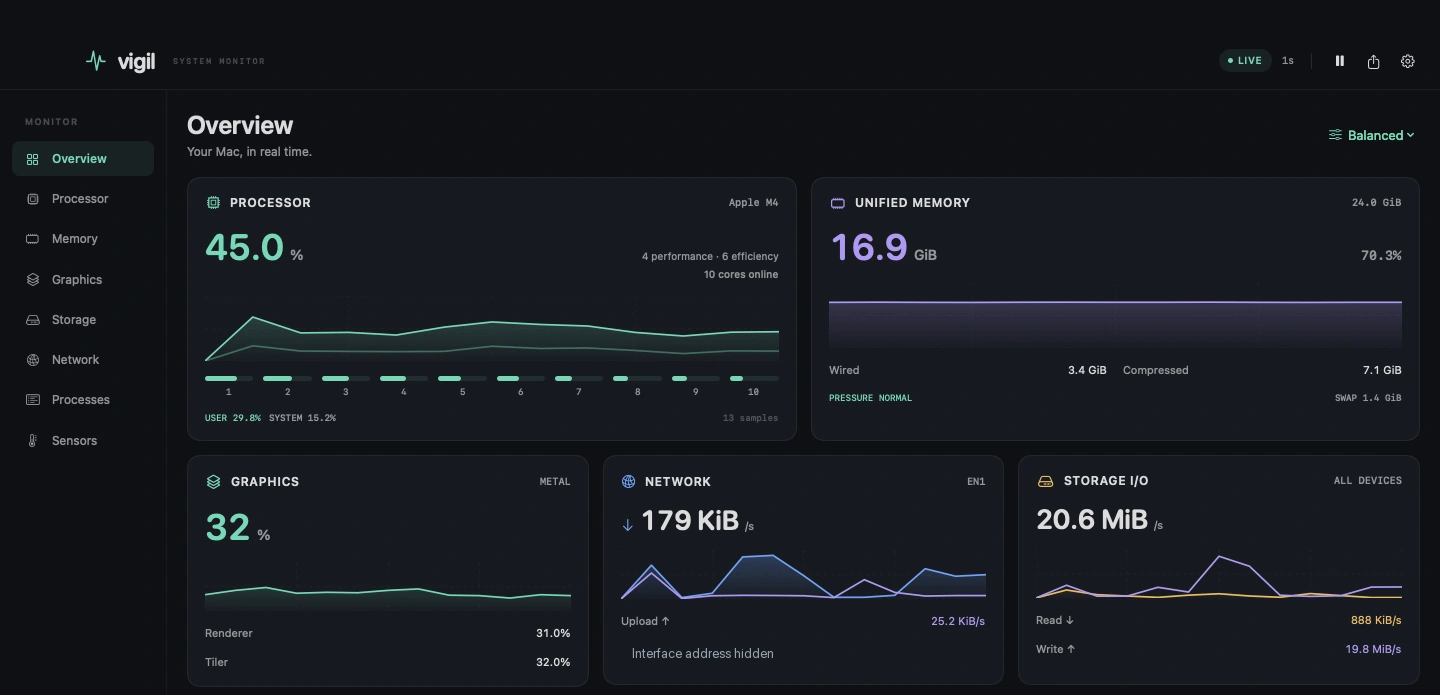
Task: Open the NETWORK card title
Action: [x=678, y=482]
